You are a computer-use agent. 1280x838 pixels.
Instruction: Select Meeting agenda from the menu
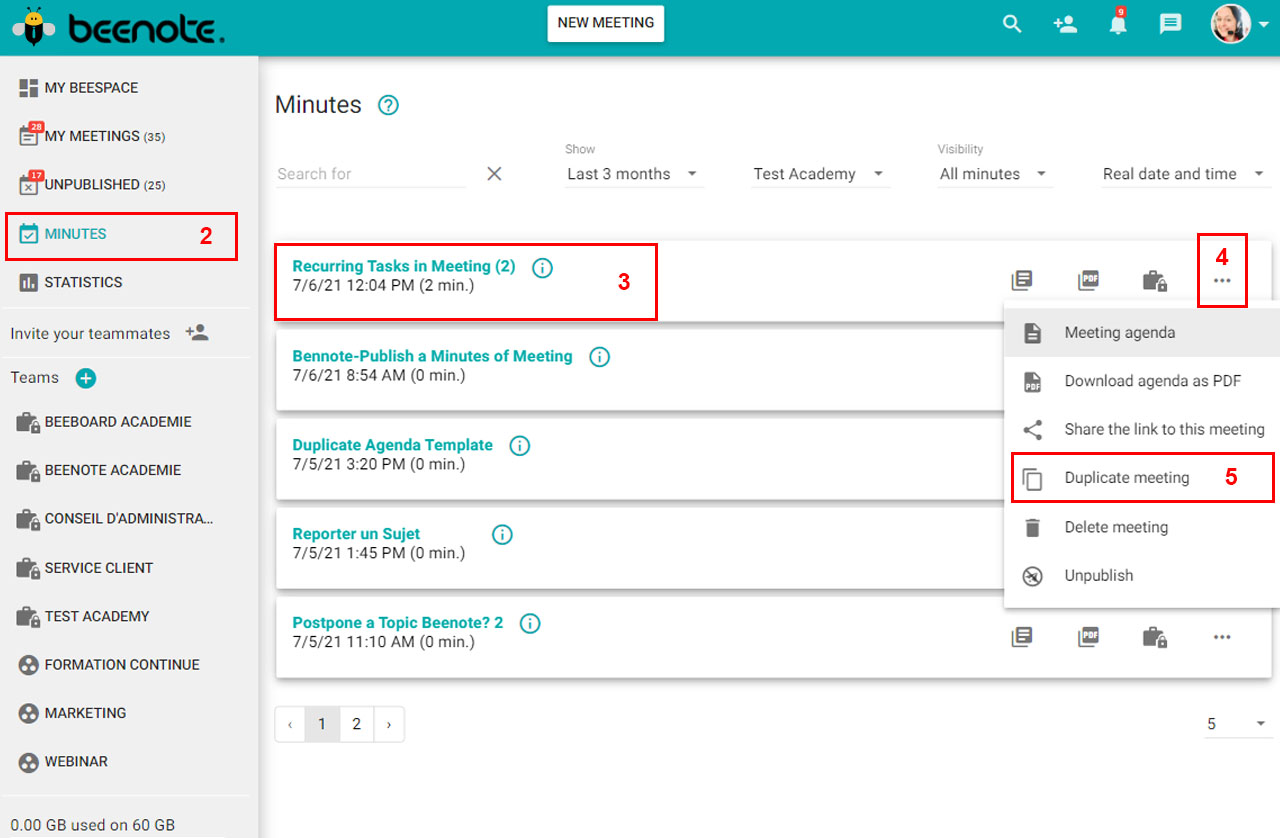1142,333
